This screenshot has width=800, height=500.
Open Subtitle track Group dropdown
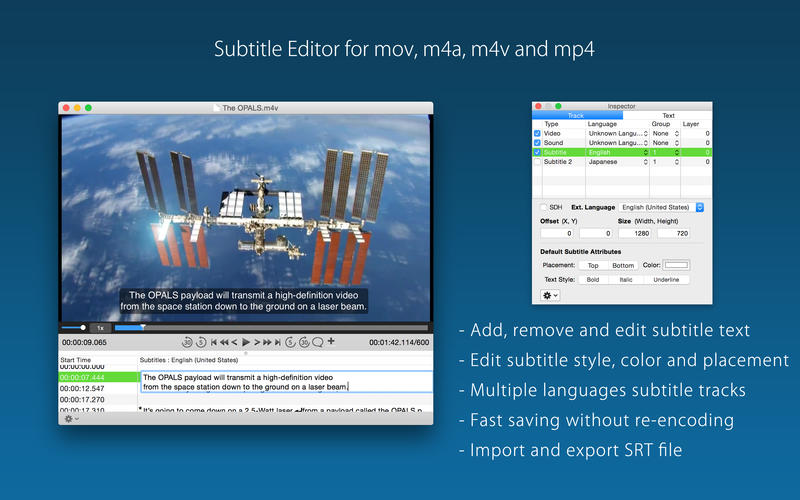pyautogui.click(x=665, y=152)
